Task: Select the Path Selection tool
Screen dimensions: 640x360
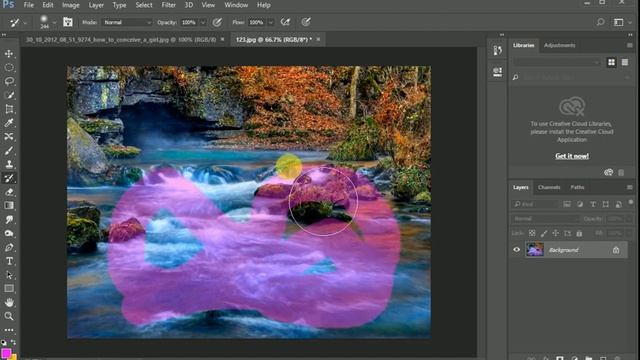Action: (x=9, y=275)
